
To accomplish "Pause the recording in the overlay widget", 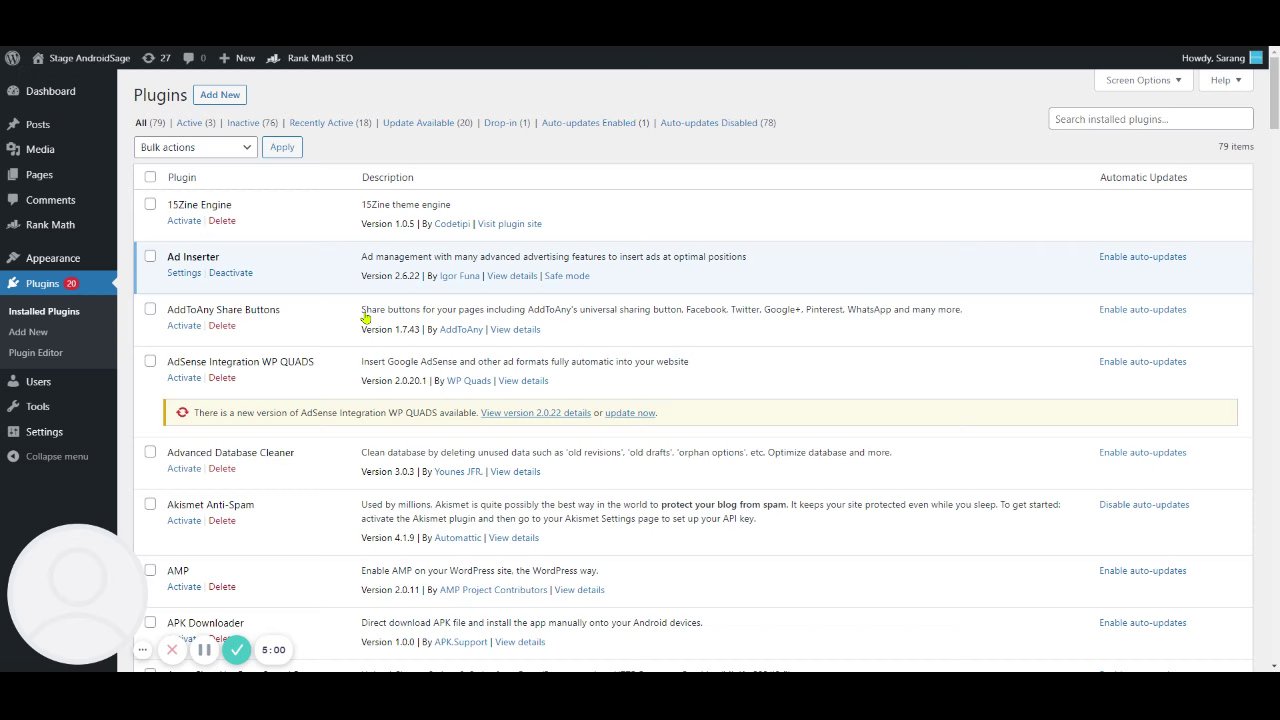I will [204, 650].
